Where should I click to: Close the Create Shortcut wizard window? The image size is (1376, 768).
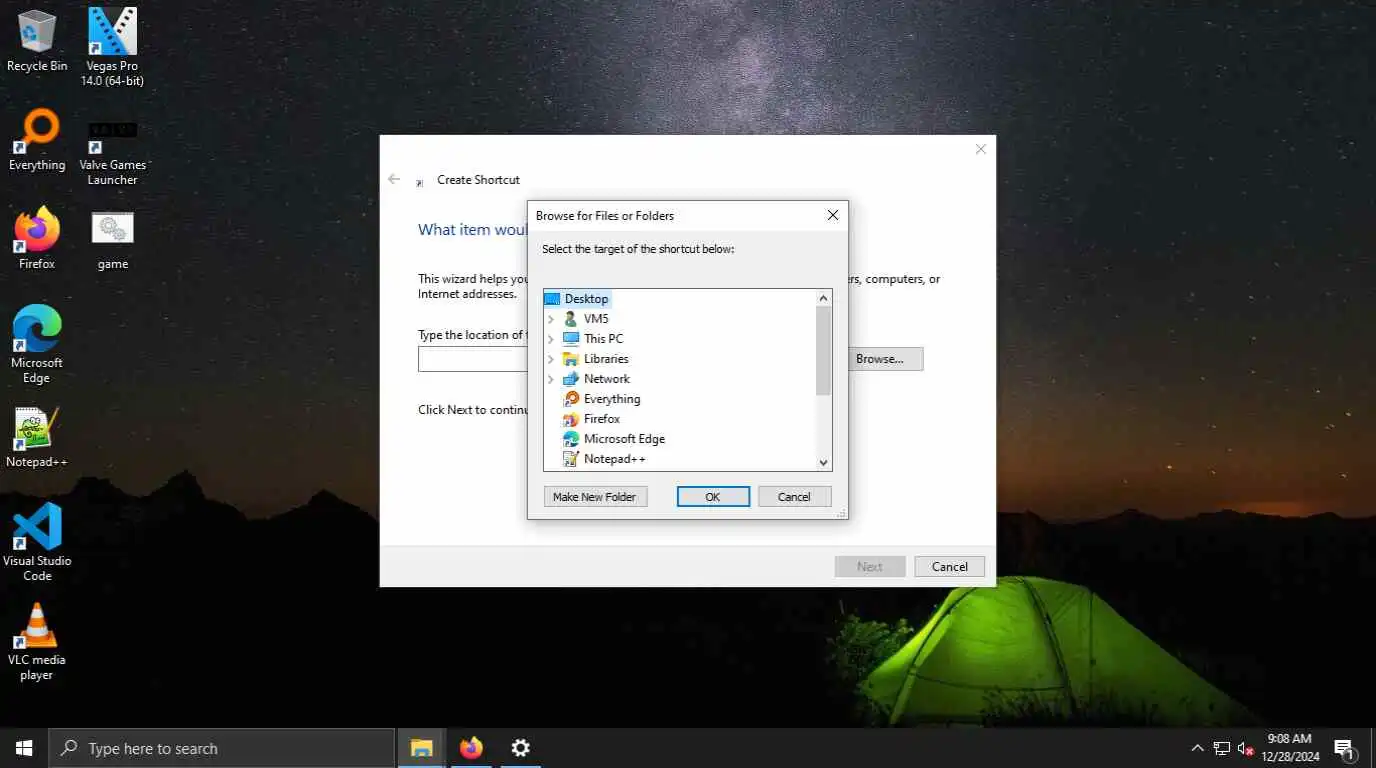tap(980, 149)
